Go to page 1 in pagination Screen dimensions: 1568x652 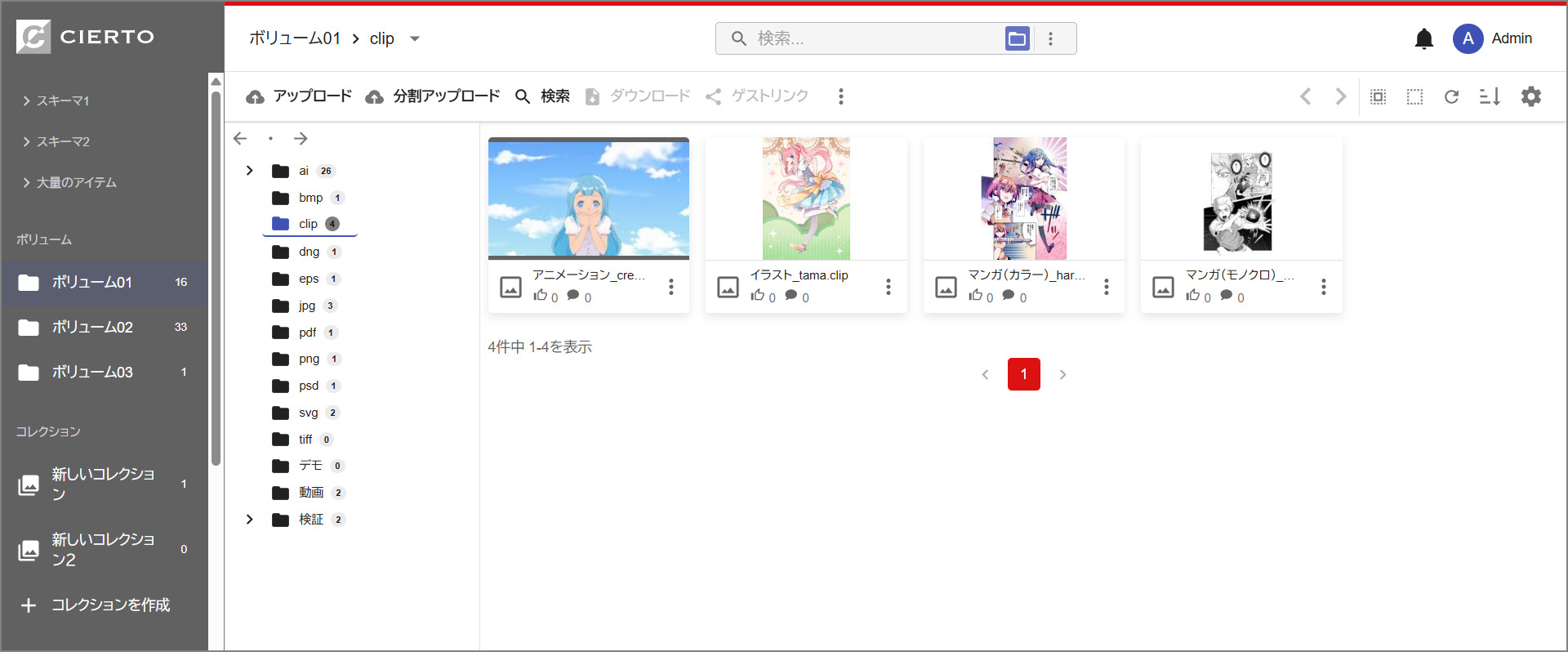(x=1023, y=374)
